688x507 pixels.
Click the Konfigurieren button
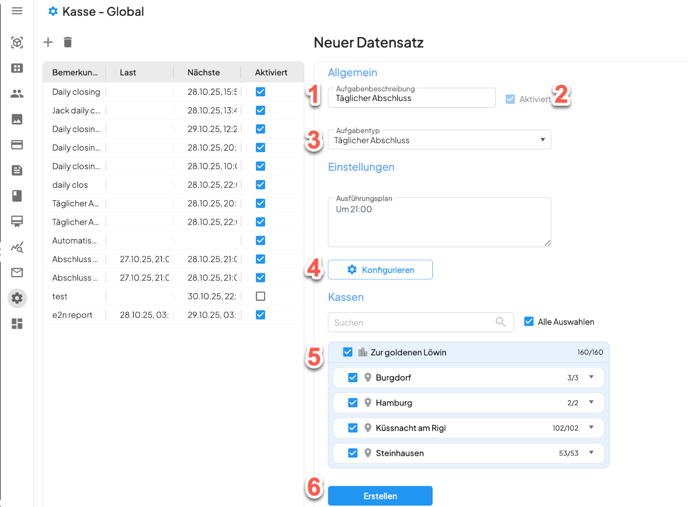pyautogui.click(x=380, y=270)
